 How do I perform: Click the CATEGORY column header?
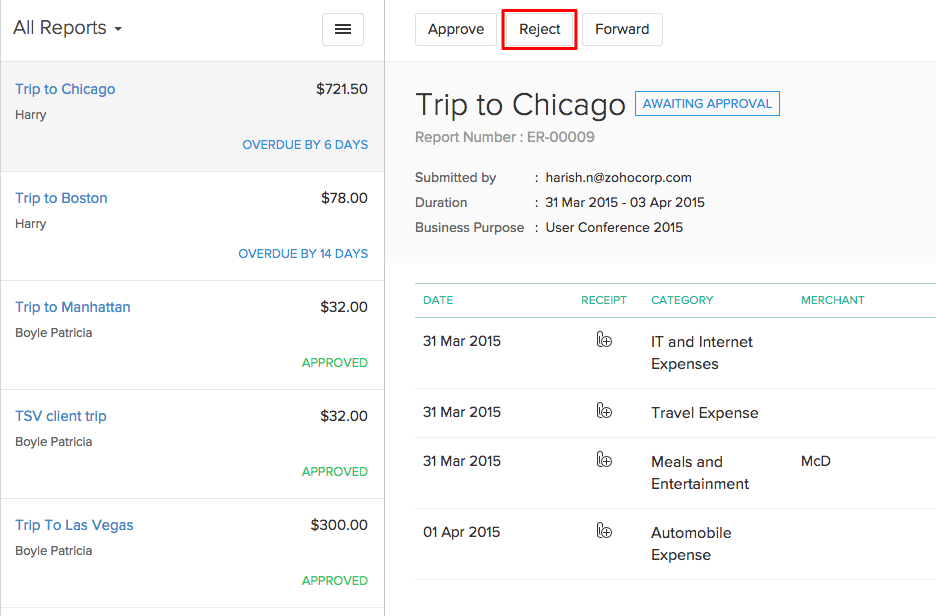[682, 300]
